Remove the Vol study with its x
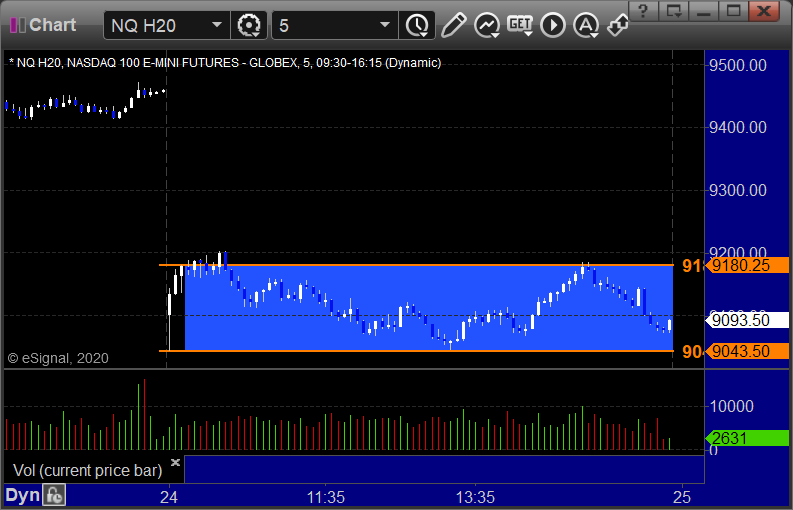Image resolution: width=793 pixels, height=510 pixels. point(175,462)
